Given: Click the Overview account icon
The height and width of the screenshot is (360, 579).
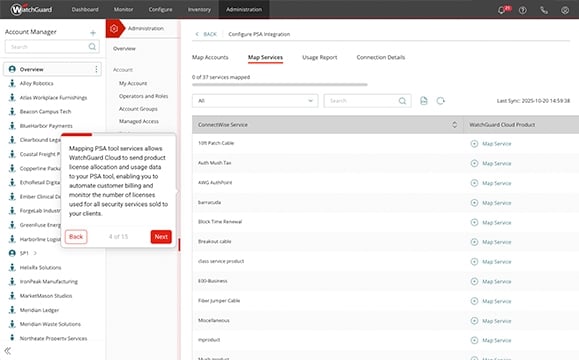Looking at the screenshot, I should [x=12, y=69].
